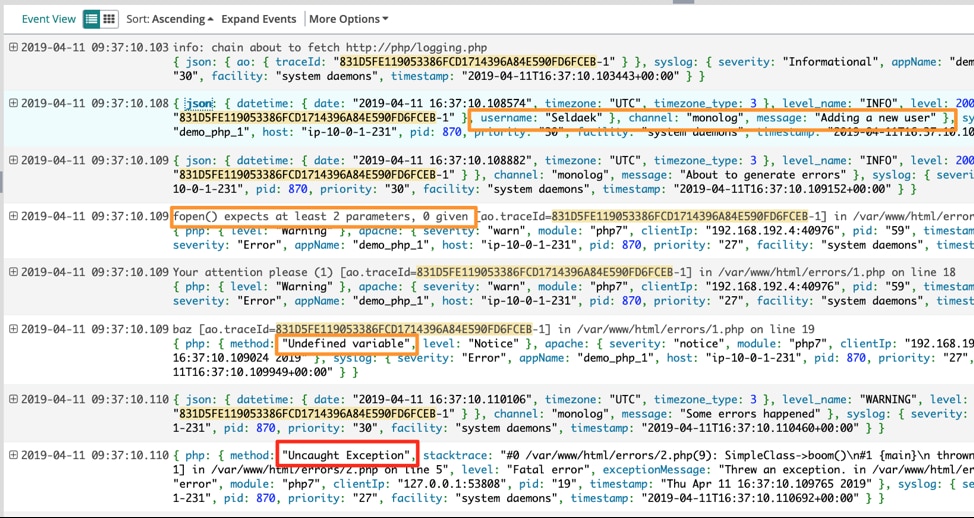Click the Event View label

point(48,19)
